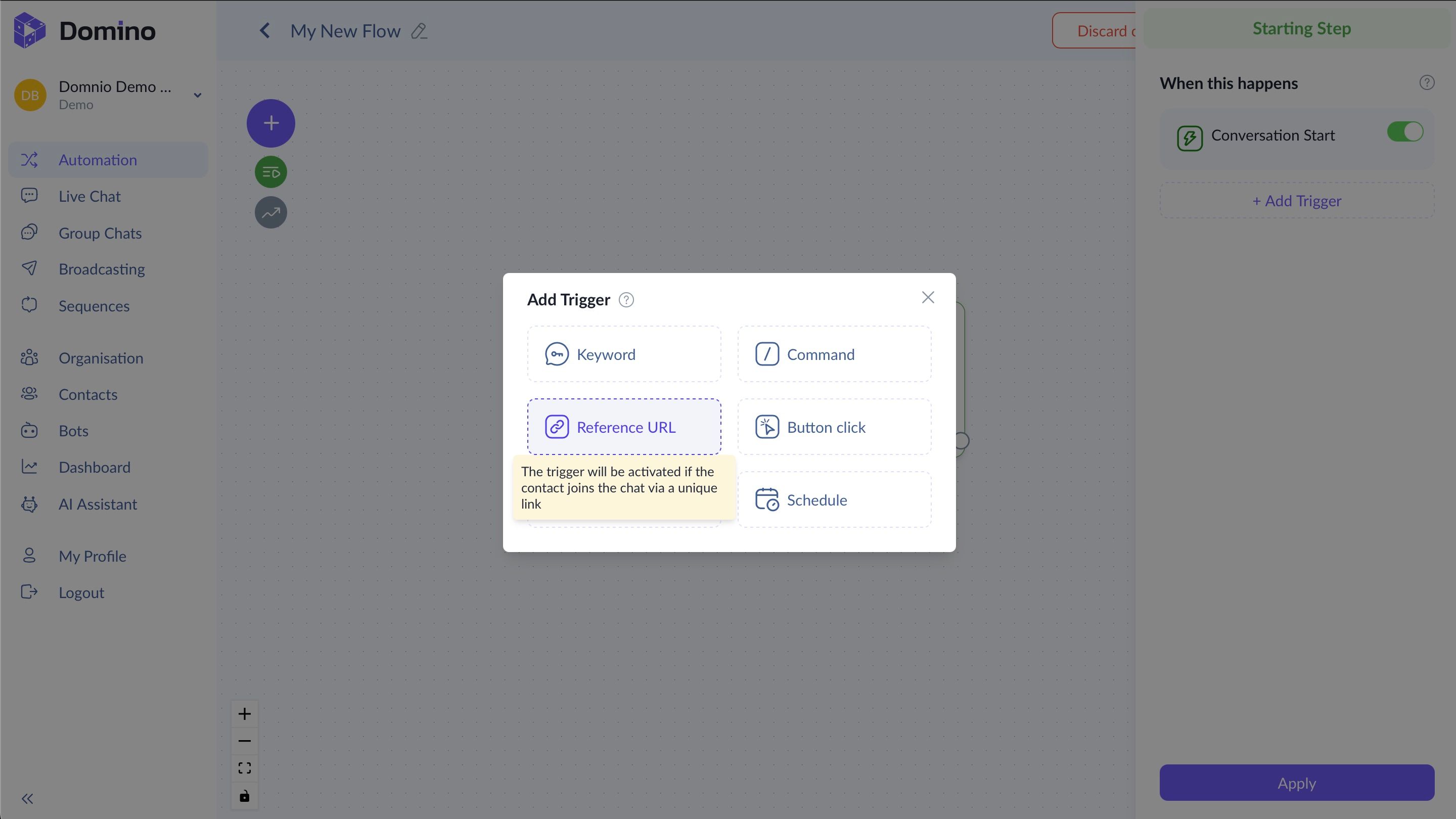Toggle the canvas lock icon

point(244,796)
